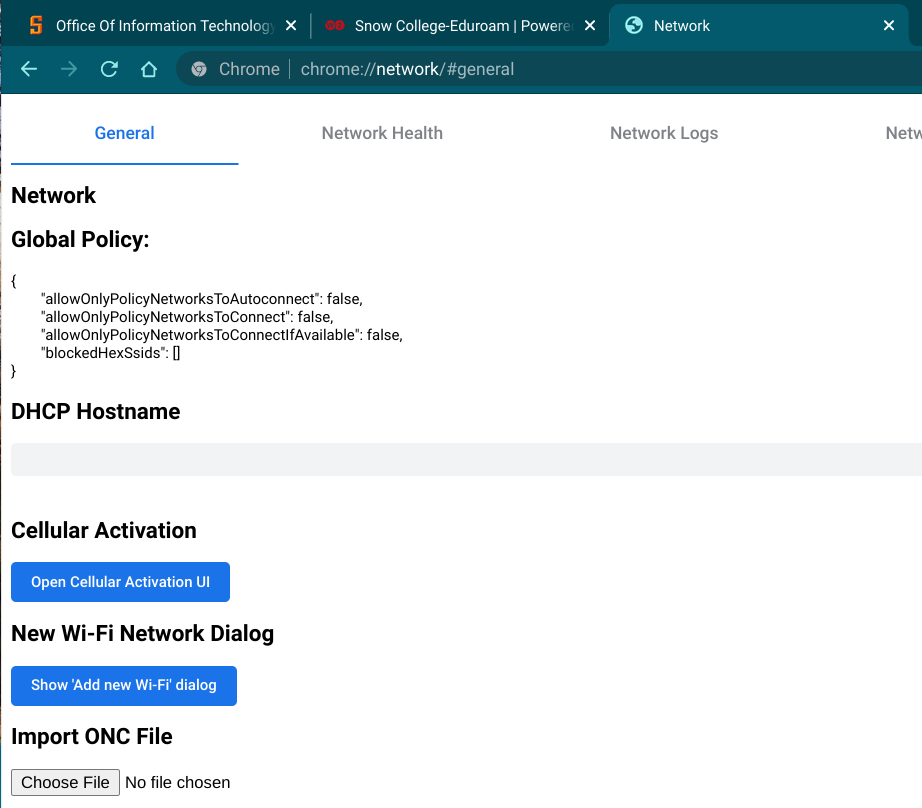Select the General page tab
Viewport: 922px width, 808px height.
(124, 133)
